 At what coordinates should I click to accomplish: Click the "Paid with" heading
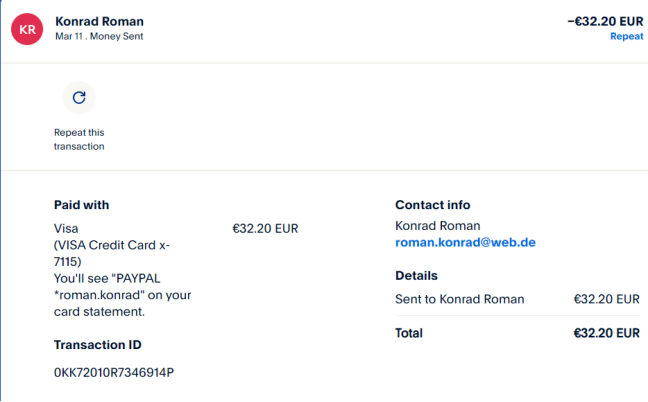coord(82,205)
